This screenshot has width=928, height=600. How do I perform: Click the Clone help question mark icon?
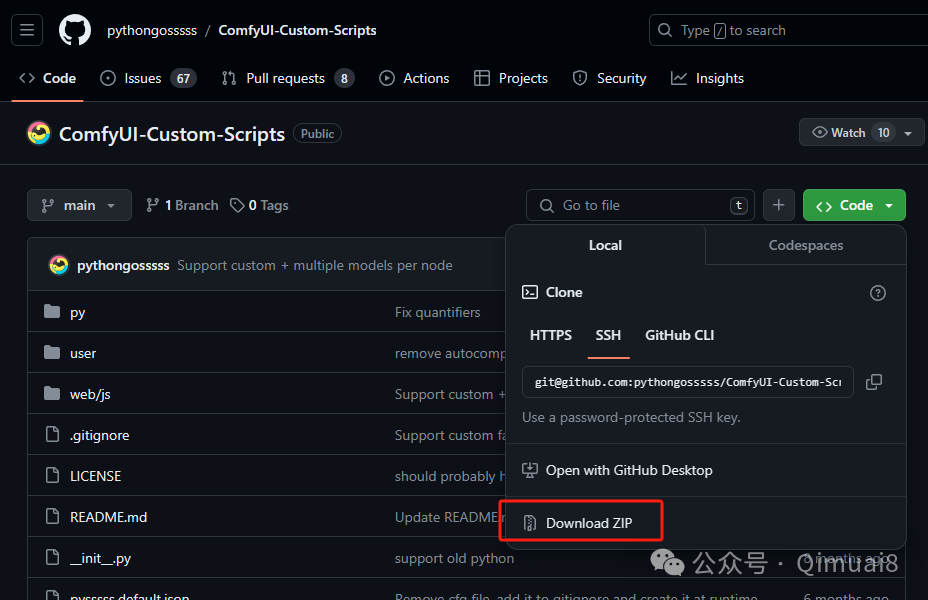(x=878, y=293)
